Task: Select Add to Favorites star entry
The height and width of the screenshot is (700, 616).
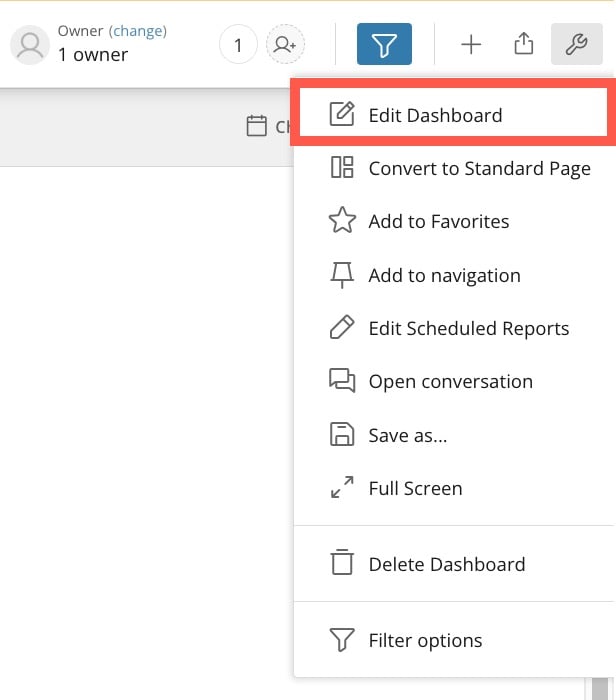Action: [454, 221]
